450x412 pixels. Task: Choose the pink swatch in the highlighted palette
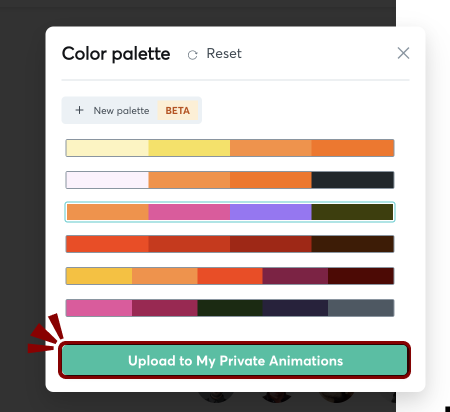(189, 212)
